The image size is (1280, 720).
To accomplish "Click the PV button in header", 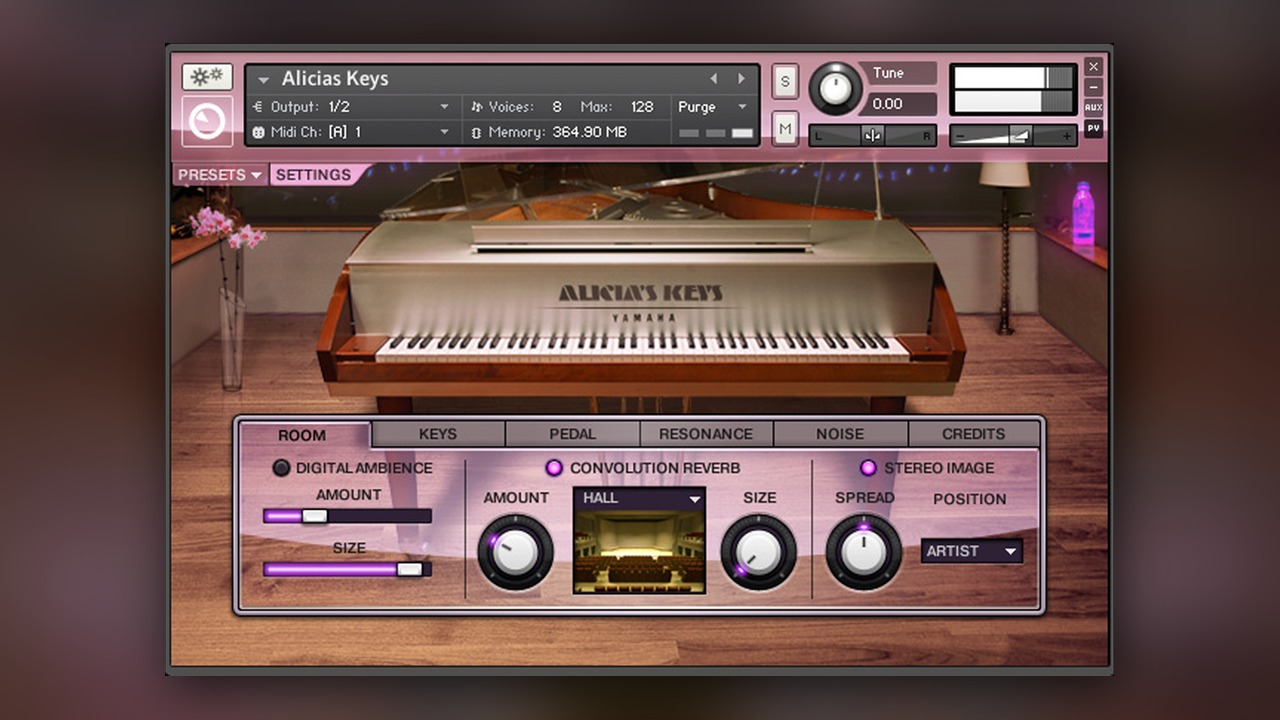I will tap(1093, 128).
